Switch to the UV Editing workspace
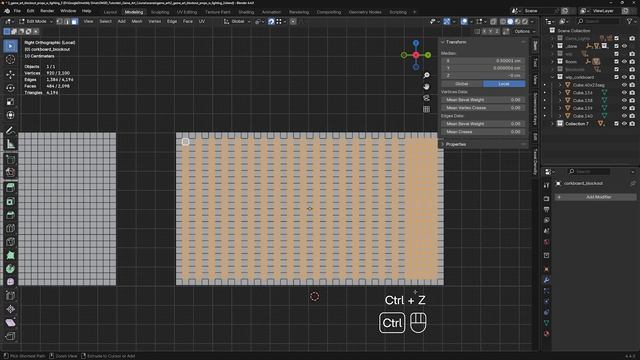640x360 pixels. (x=187, y=12)
